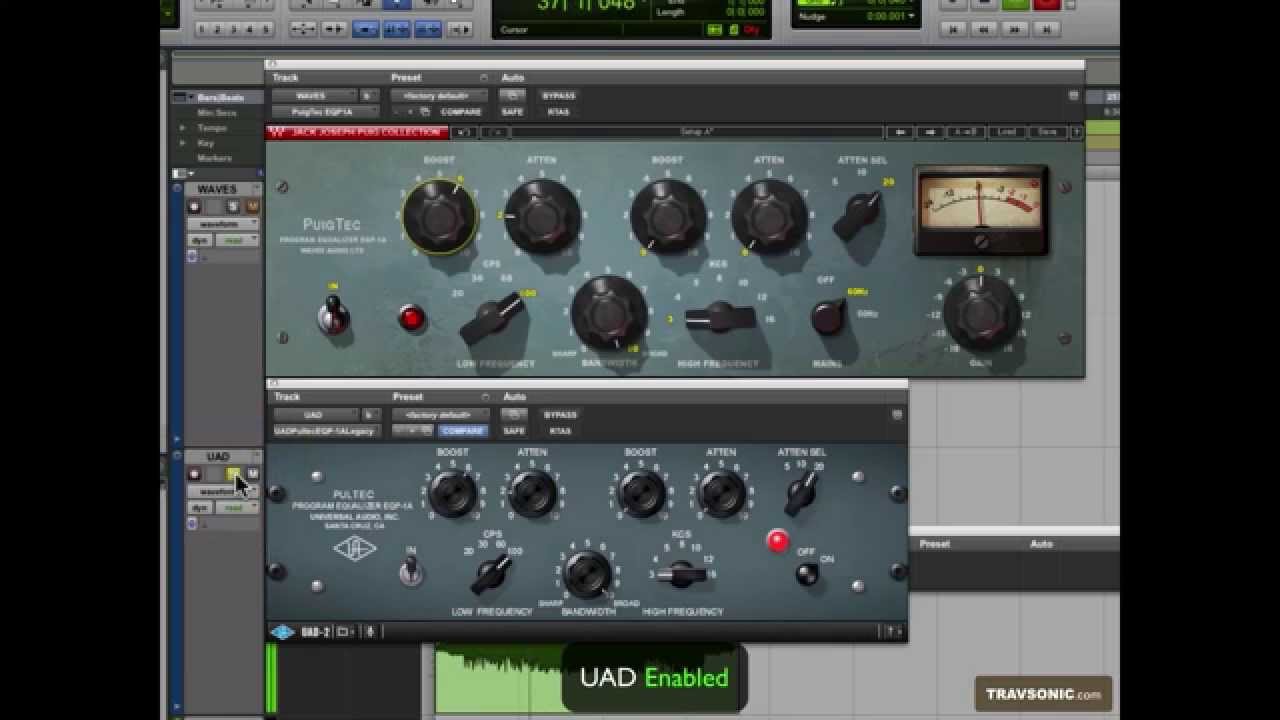Click dyn button on UAD track
Image resolution: width=1280 pixels, height=720 pixels.
point(200,507)
